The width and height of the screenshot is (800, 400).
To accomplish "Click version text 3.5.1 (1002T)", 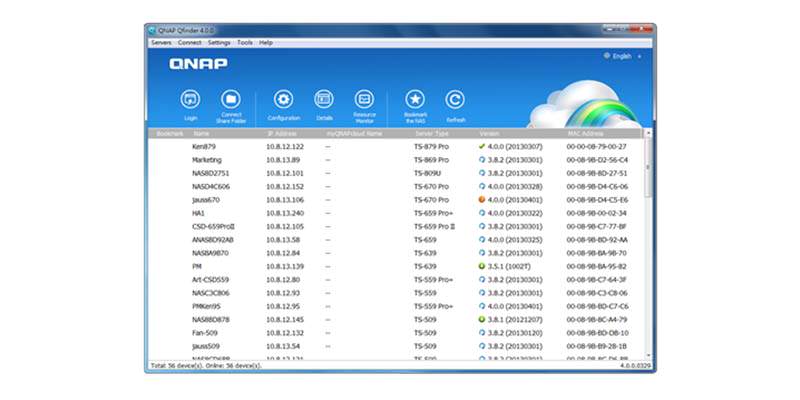I will (510, 266).
